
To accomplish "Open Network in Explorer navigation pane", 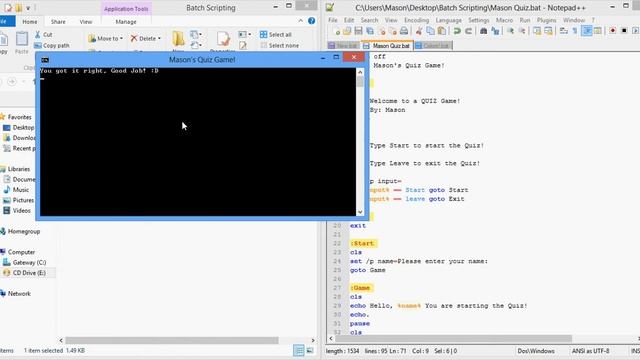I will 16,293.
